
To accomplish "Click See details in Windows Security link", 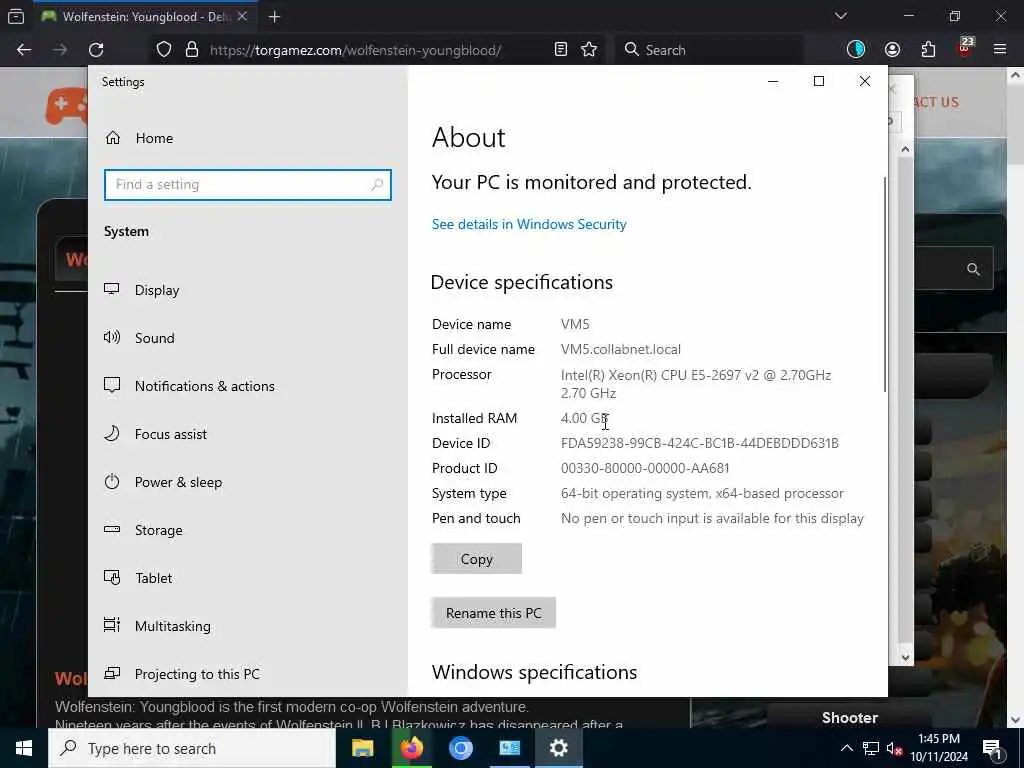I will click(529, 224).
